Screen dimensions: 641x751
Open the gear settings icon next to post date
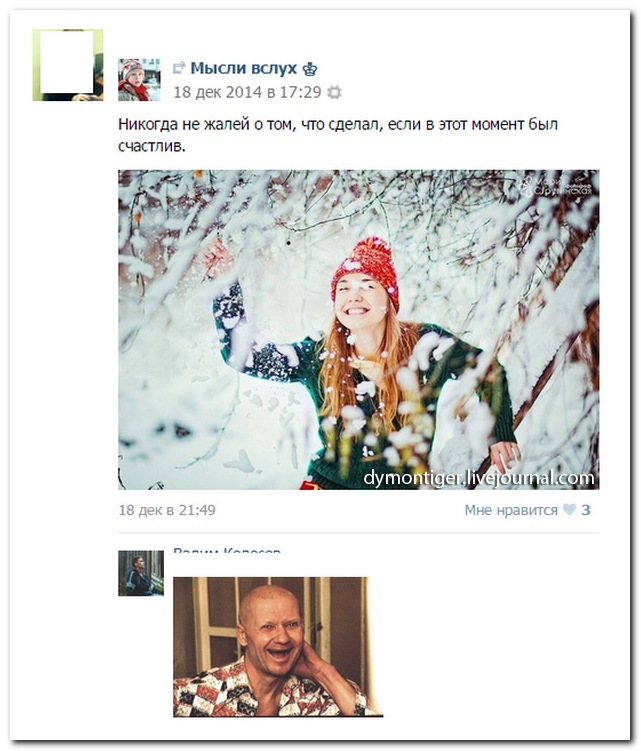coord(334,92)
